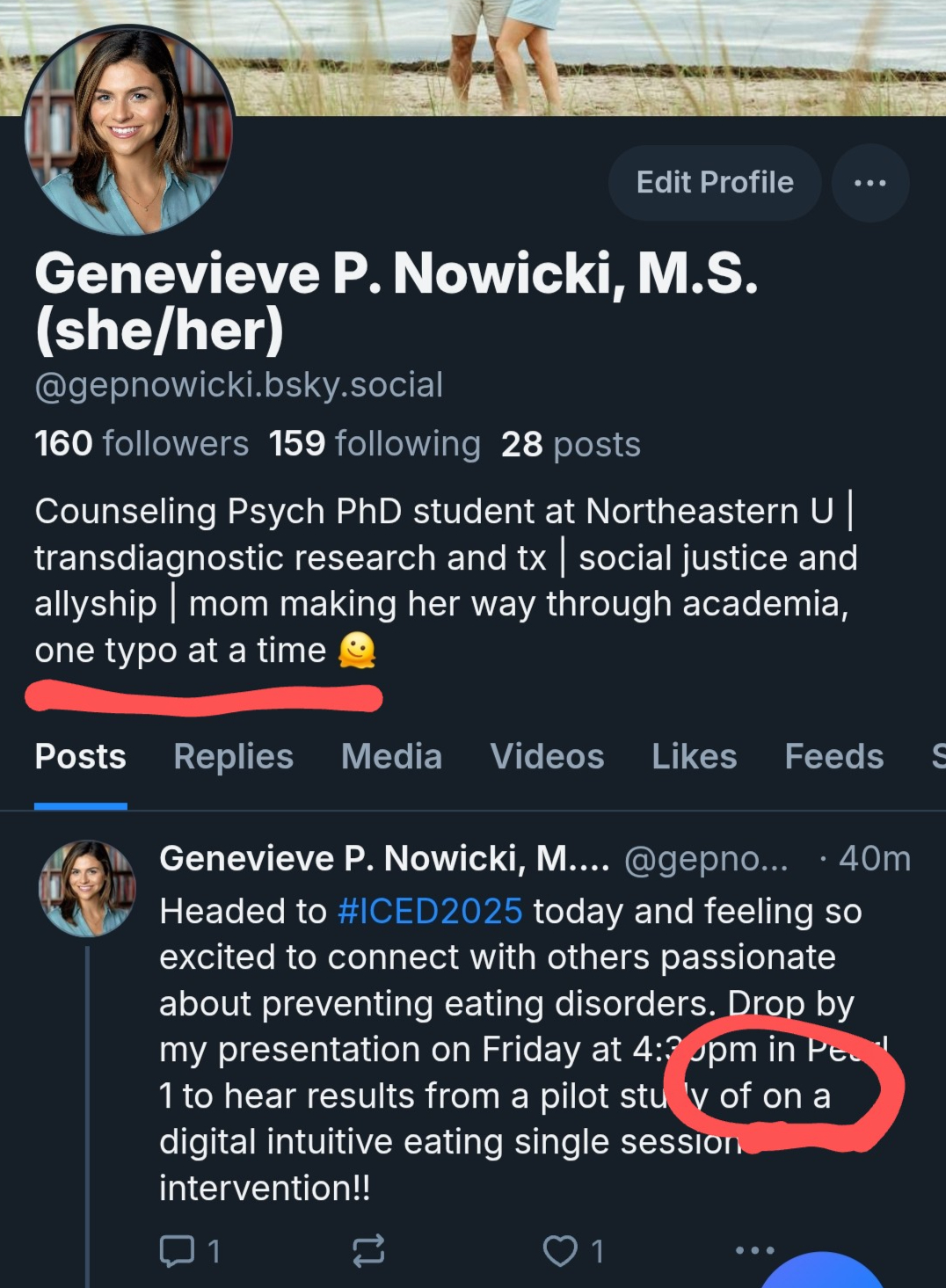Switch to the Replies tab

tap(233, 757)
